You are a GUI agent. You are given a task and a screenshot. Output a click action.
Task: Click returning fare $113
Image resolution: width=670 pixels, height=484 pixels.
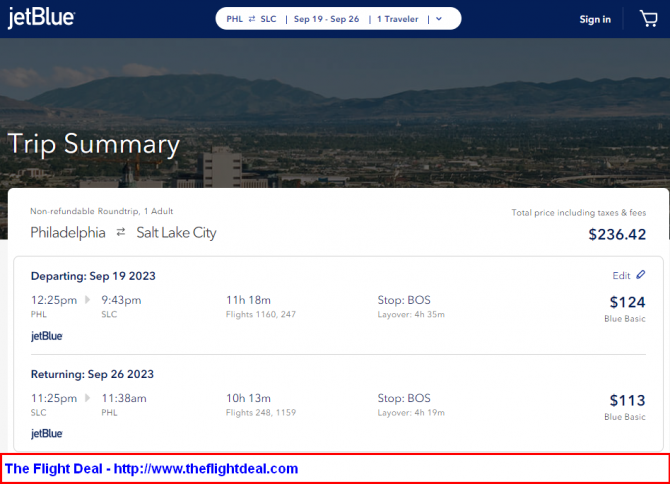tap(627, 400)
